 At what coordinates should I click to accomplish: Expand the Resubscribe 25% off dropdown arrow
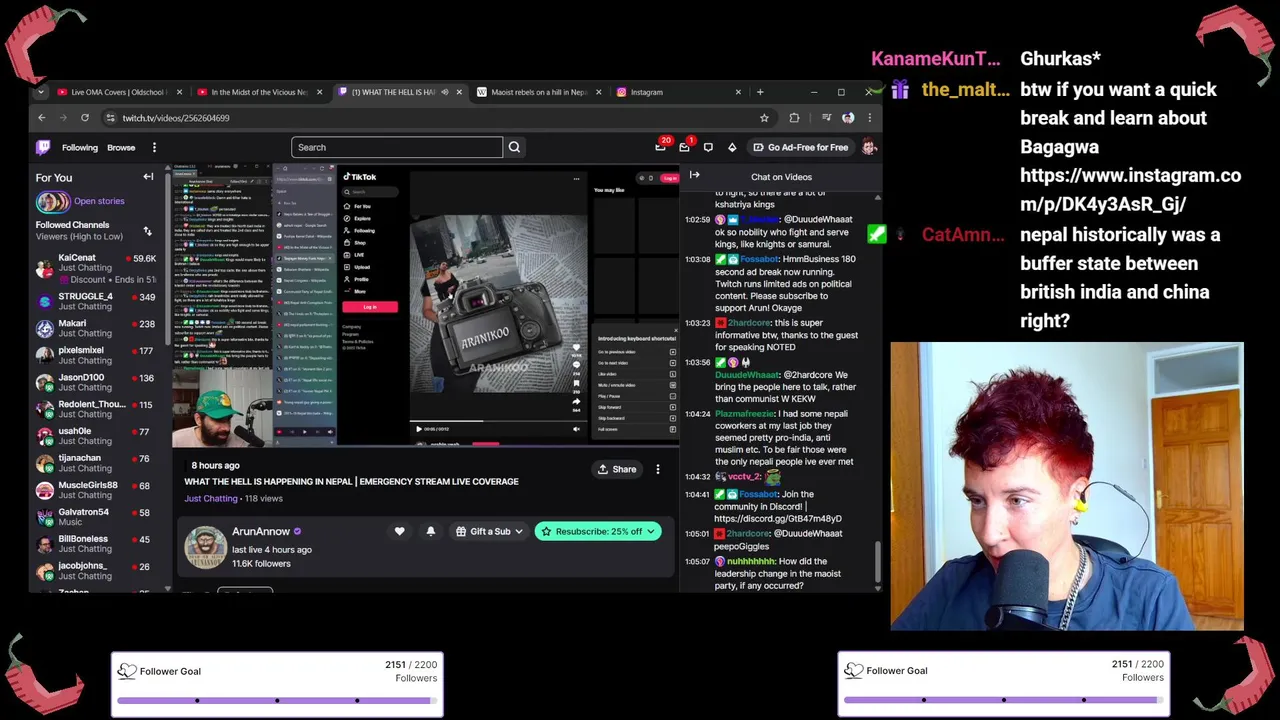point(651,531)
